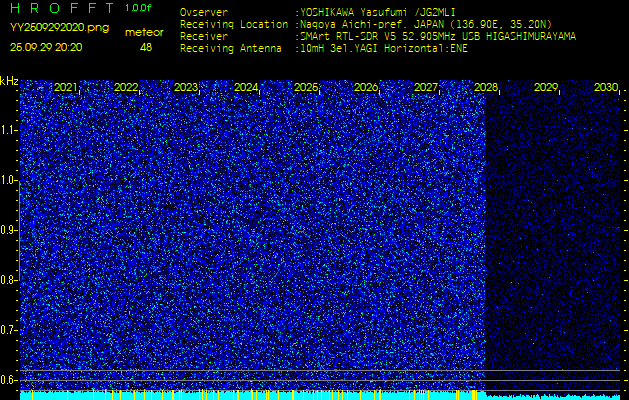Click the version label 1.0.0f
The width and height of the screenshot is (629, 400).
138,8
